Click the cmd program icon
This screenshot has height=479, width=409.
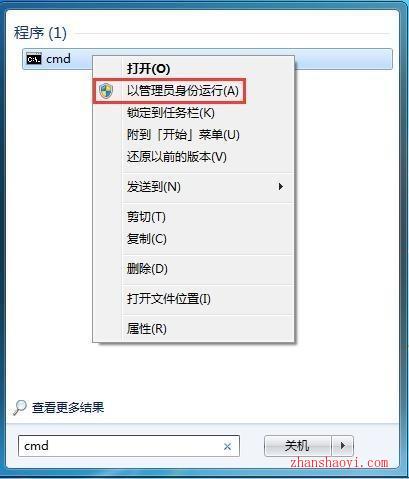coord(34,59)
